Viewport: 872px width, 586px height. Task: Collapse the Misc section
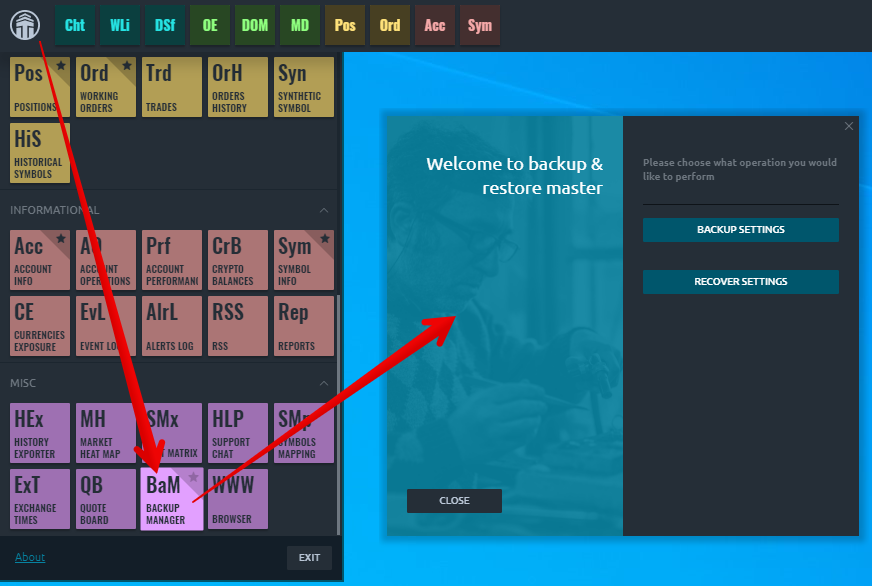click(x=323, y=383)
